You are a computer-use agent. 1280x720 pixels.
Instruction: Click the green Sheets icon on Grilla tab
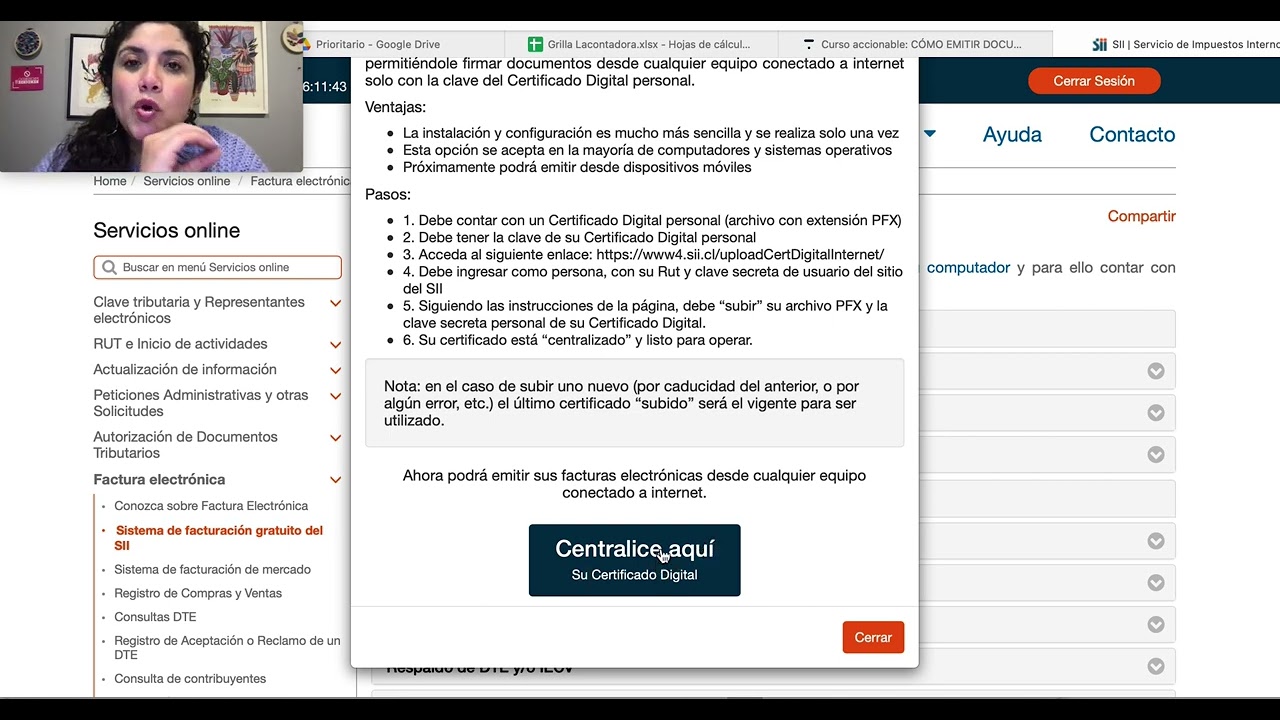pyautogui.click(x=535, y=44)
